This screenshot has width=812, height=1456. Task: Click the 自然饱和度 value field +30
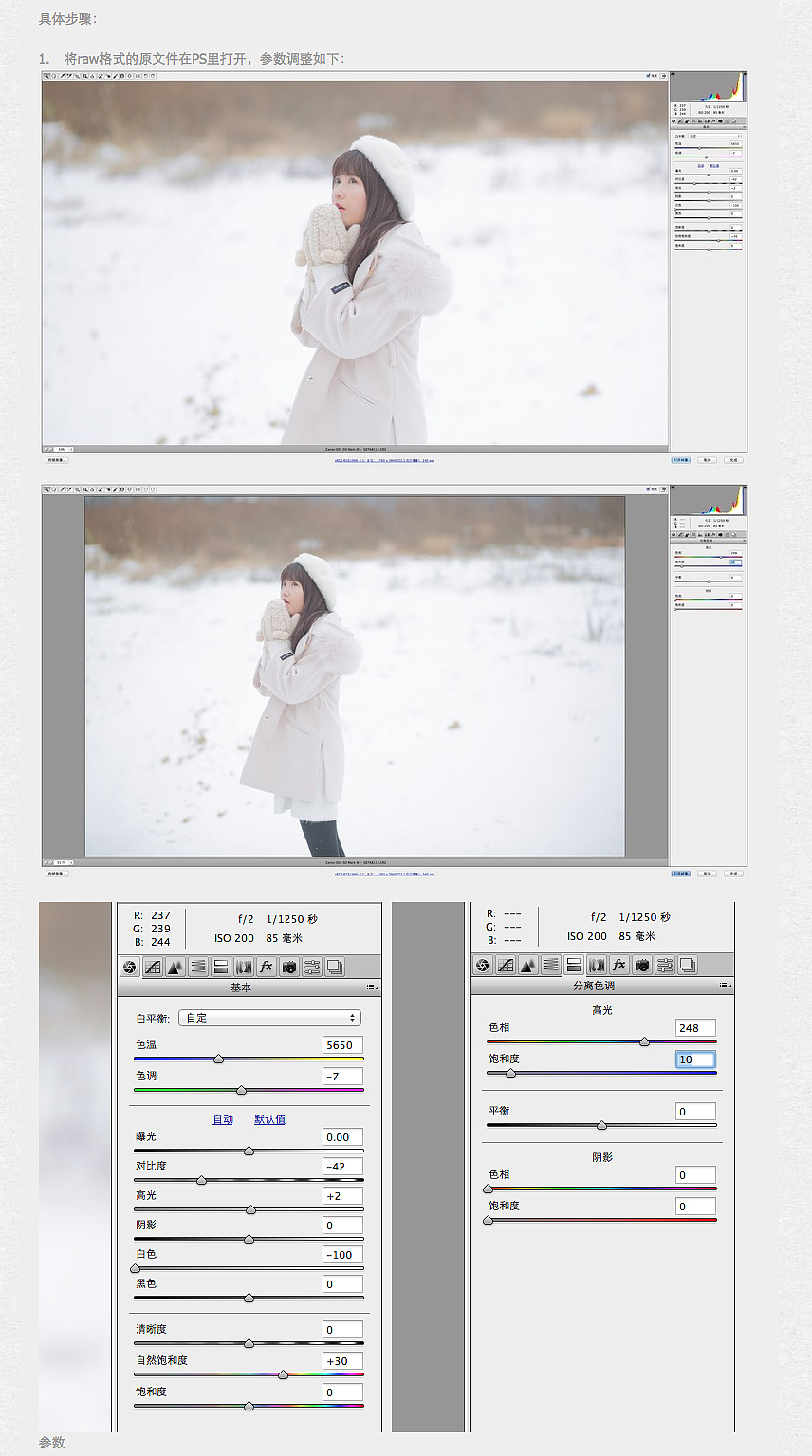(342, 1360)
